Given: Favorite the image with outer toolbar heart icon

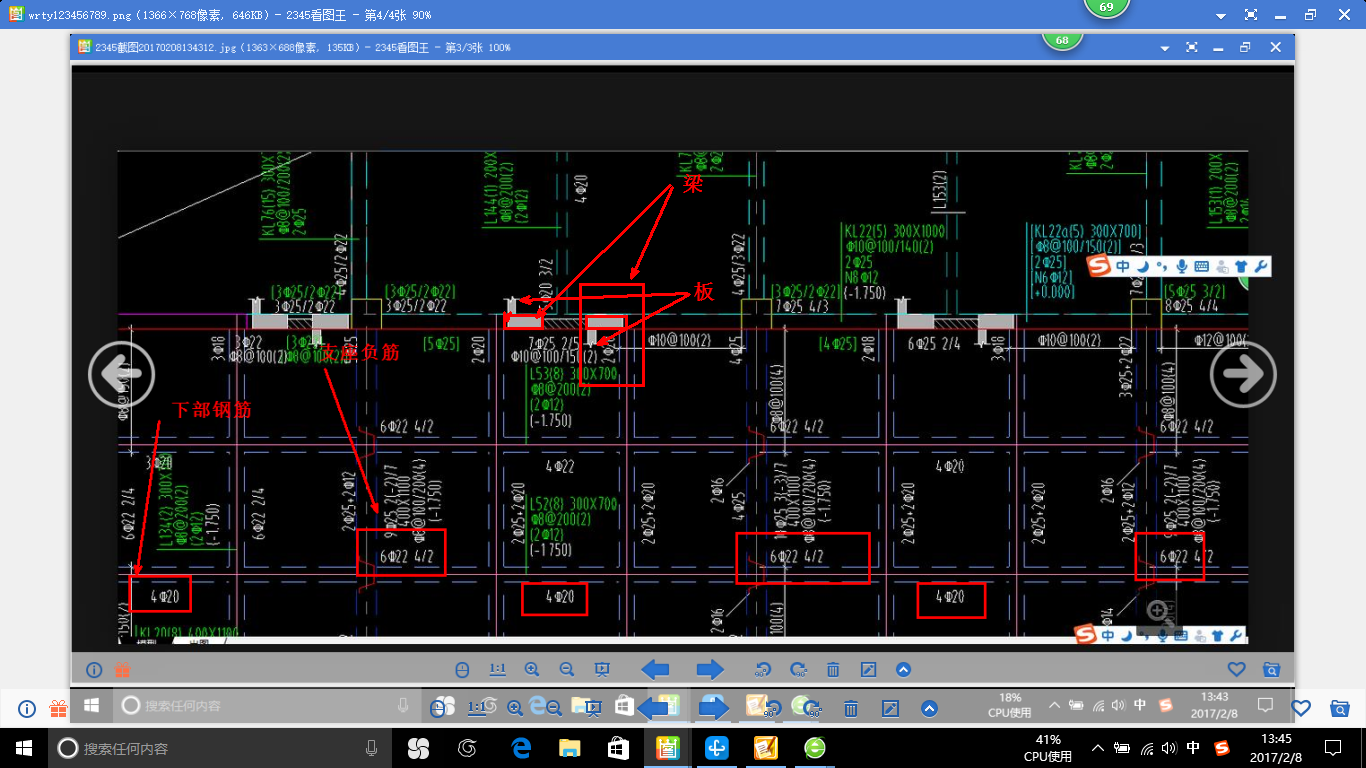Looking at the screenshot, I should click(x=1301, y=708).
